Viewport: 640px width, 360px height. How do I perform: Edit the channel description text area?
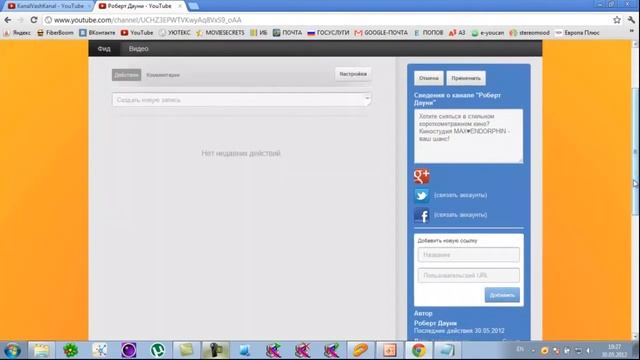pyautogui.click(x=468, y=136)
